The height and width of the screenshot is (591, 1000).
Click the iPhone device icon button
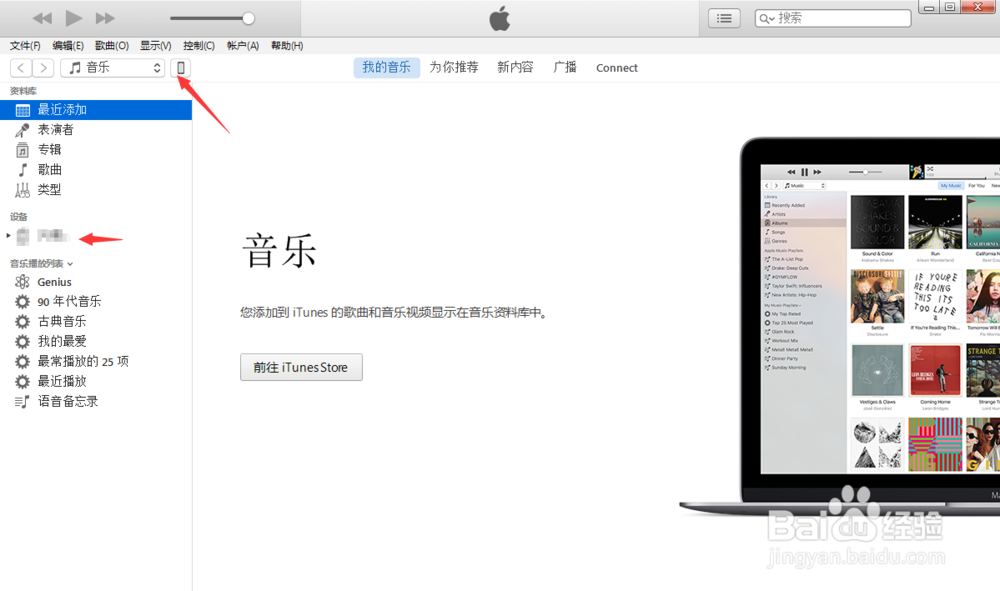pyautogui.click(x=180, y=68)
